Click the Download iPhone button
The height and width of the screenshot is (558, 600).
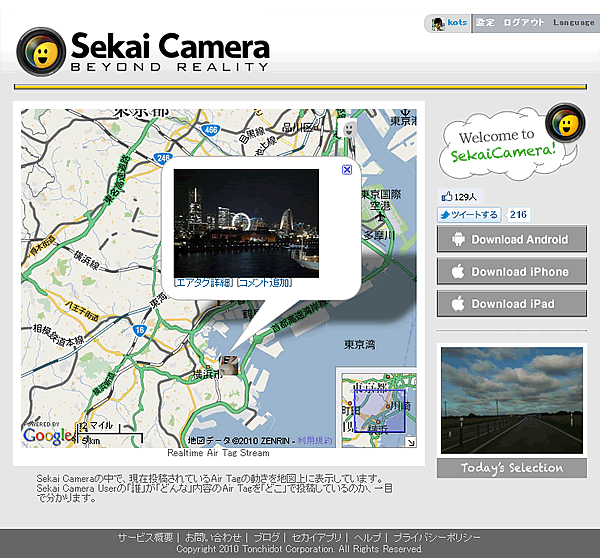pos(512,271)
